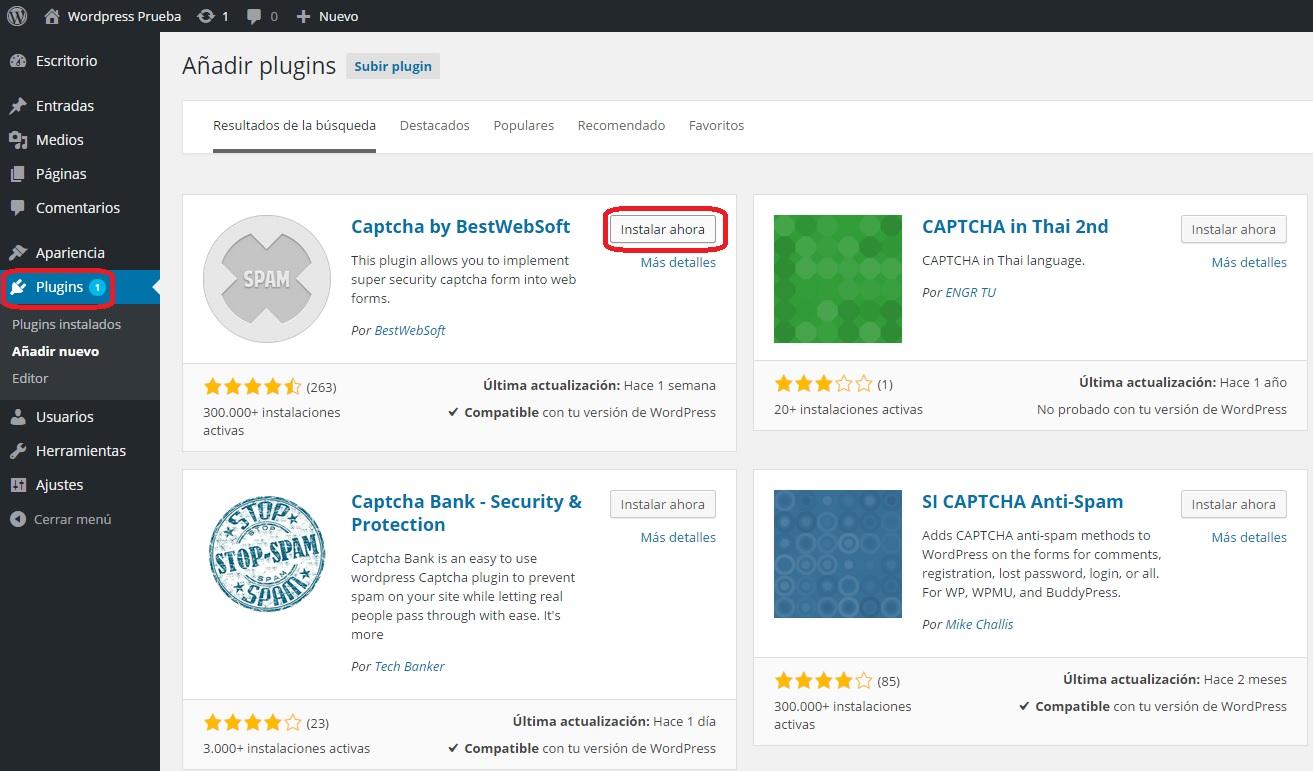Image resolution: width=1313 pixels, height=771 pixels.
Task: Open the Herramientas menu item
Action: click(x=80, y=451)
